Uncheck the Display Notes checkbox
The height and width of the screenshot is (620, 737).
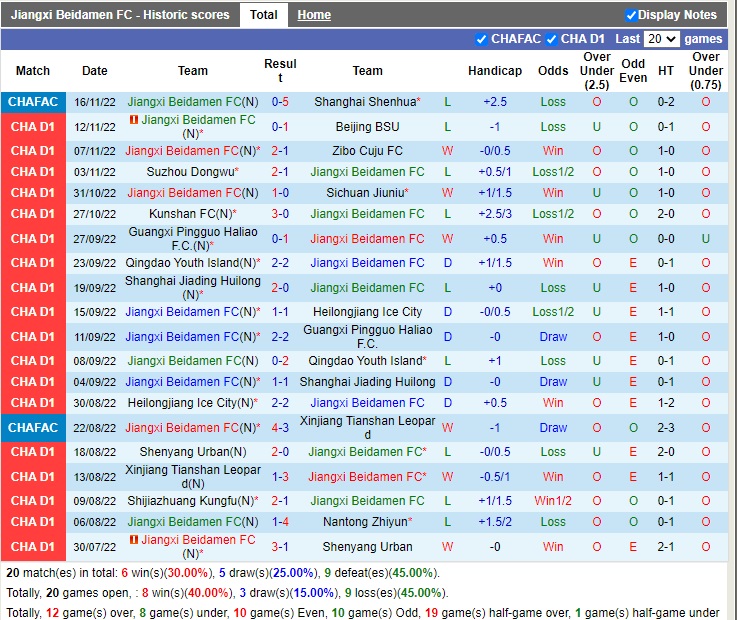(x=631, y=15)
